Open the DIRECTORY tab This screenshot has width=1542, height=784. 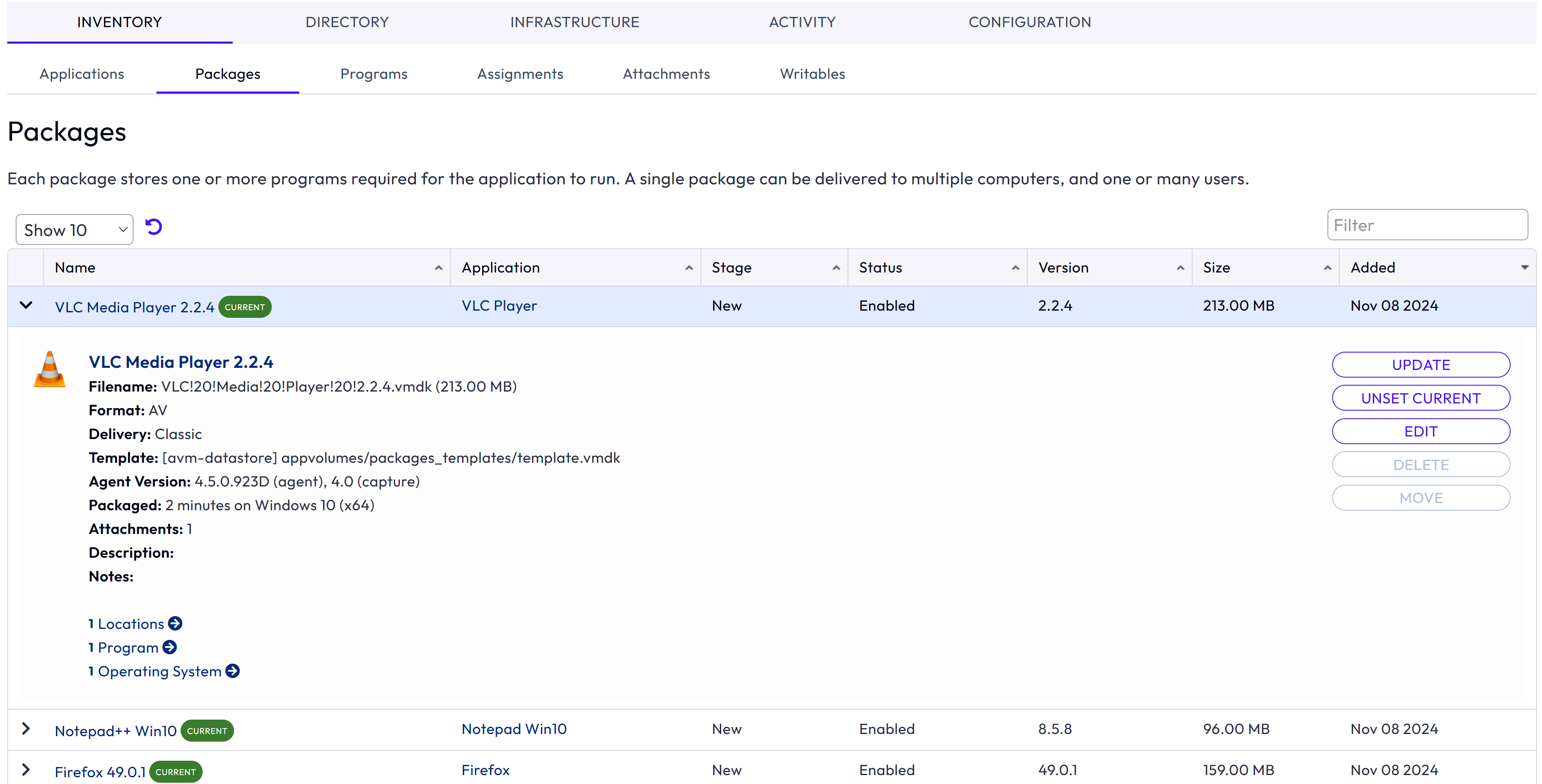tap(347, 22)
